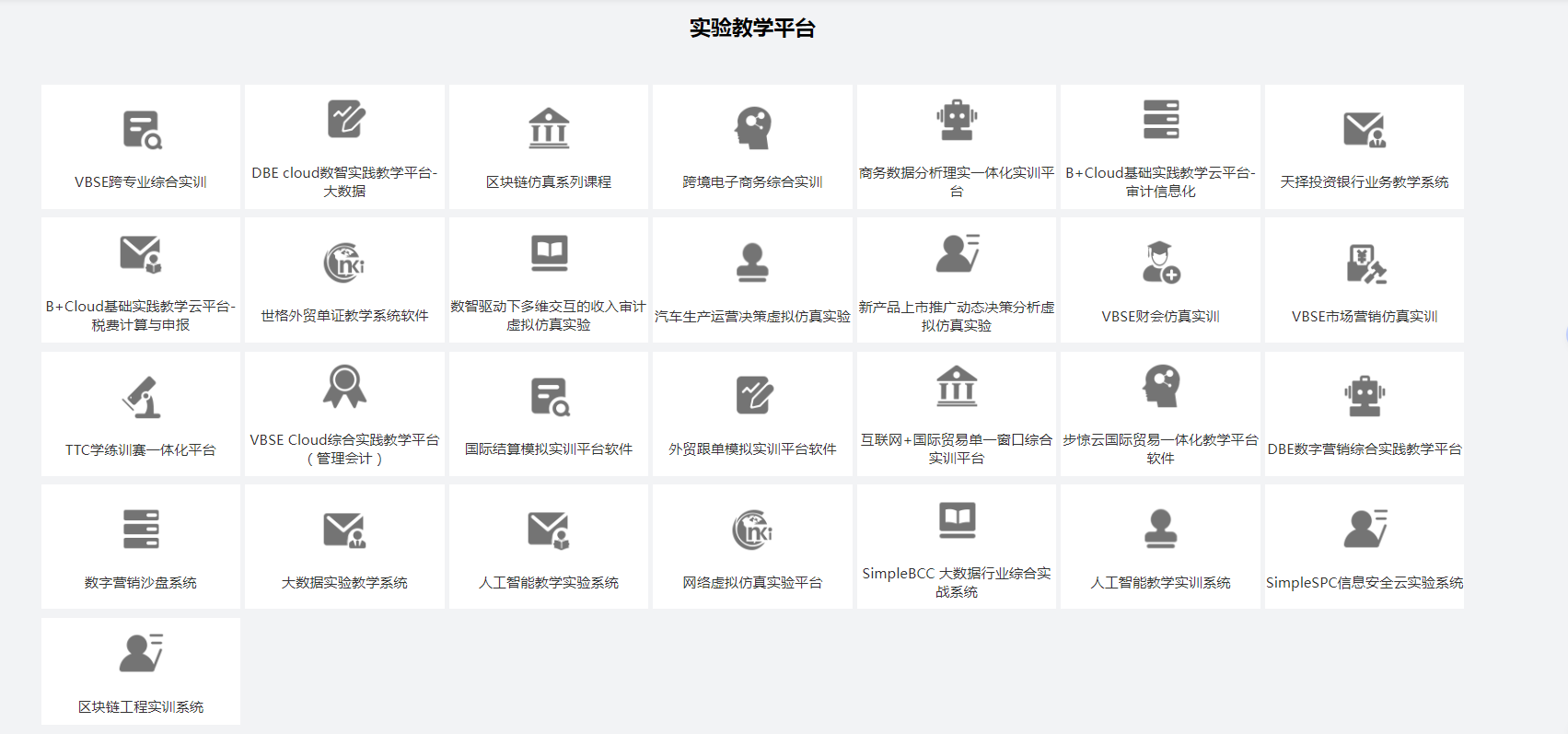Open the 天择投资银行业务教学系统 link

1364,182
